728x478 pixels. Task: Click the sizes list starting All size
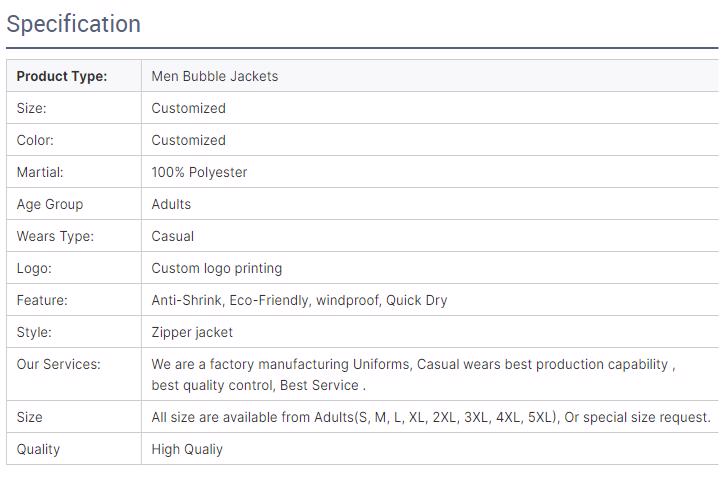tap(431, 417)
